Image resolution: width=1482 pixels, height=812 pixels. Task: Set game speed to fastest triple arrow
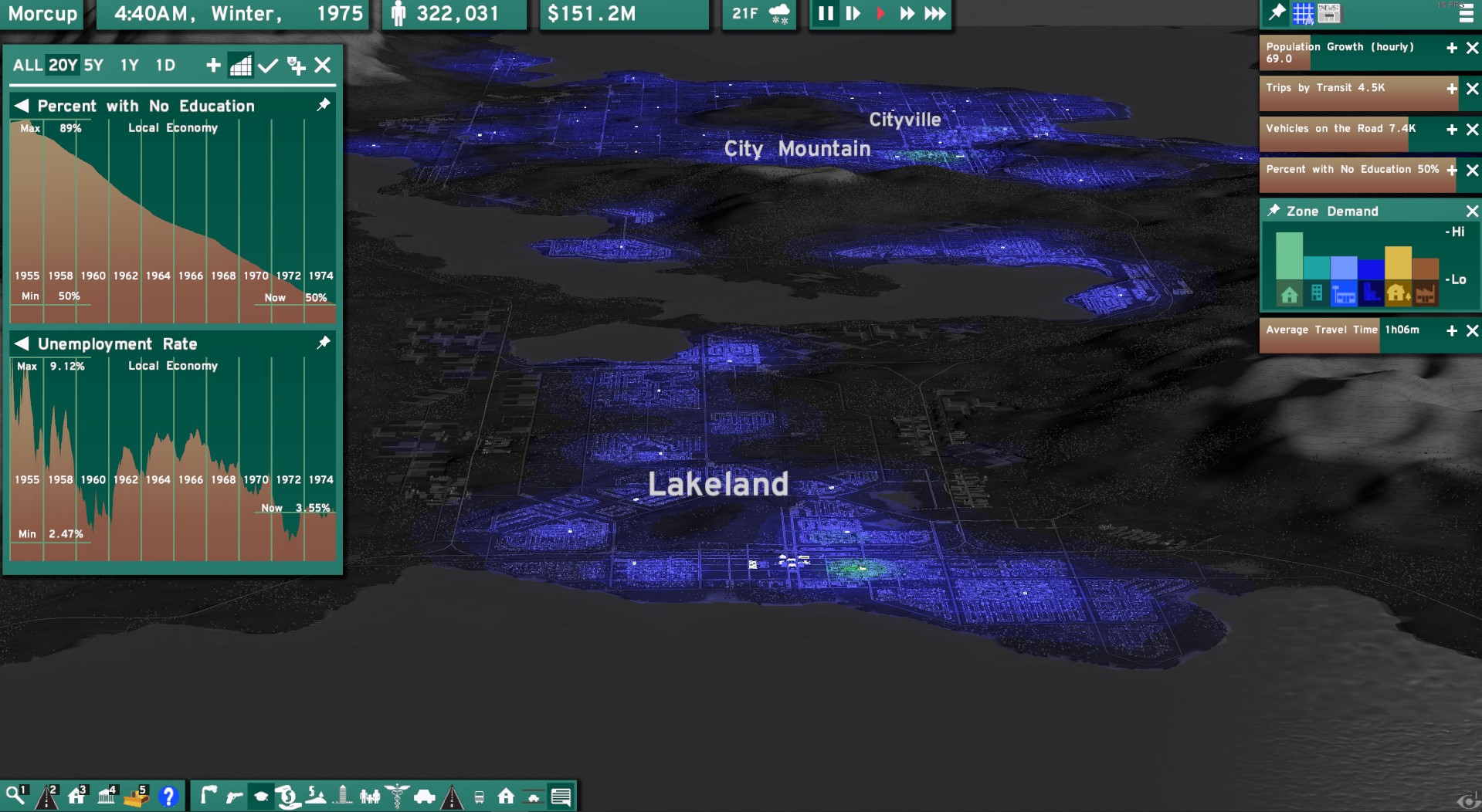934,13
